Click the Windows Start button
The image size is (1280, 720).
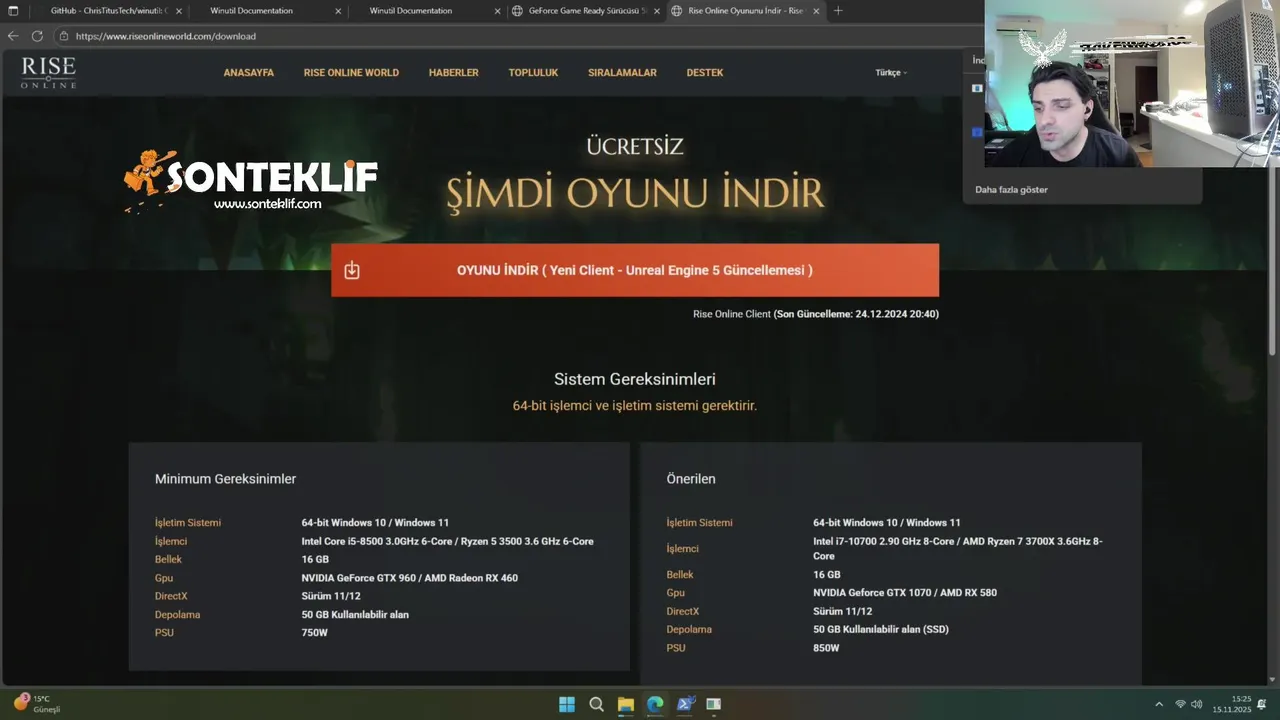tap(567, 704)
